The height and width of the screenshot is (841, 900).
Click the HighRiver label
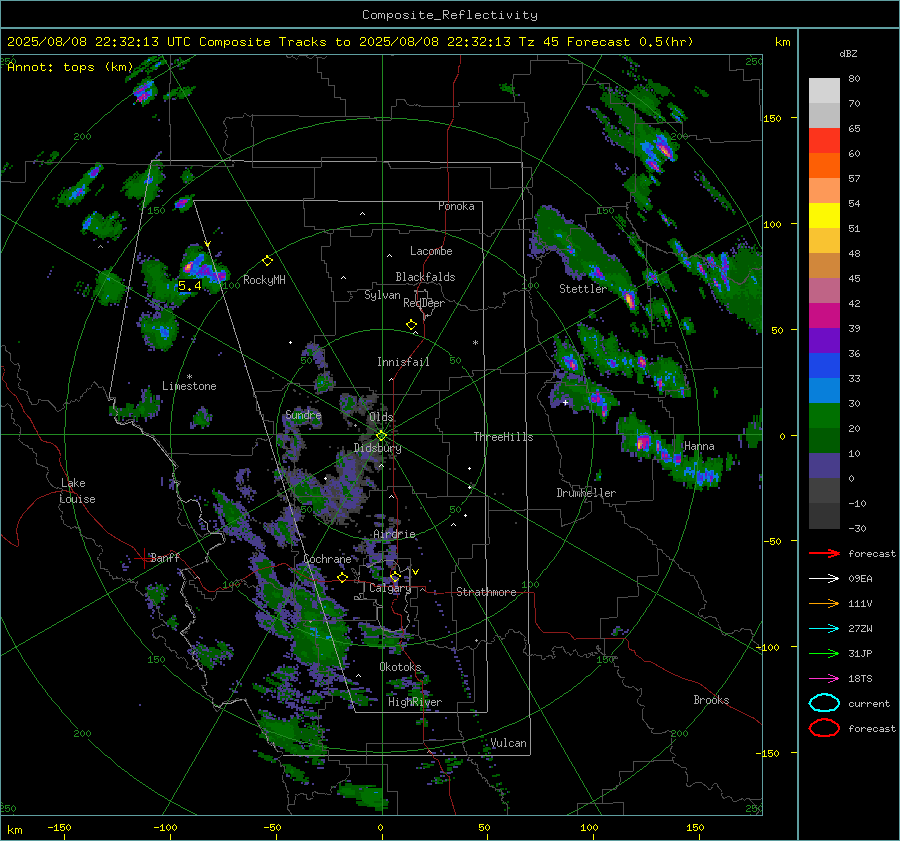pyautogui.click(x=414, y=702)
